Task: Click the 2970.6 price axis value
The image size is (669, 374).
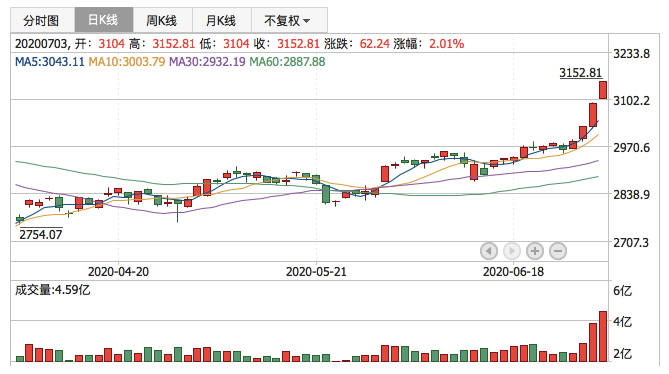Action: tap(631, 148)
